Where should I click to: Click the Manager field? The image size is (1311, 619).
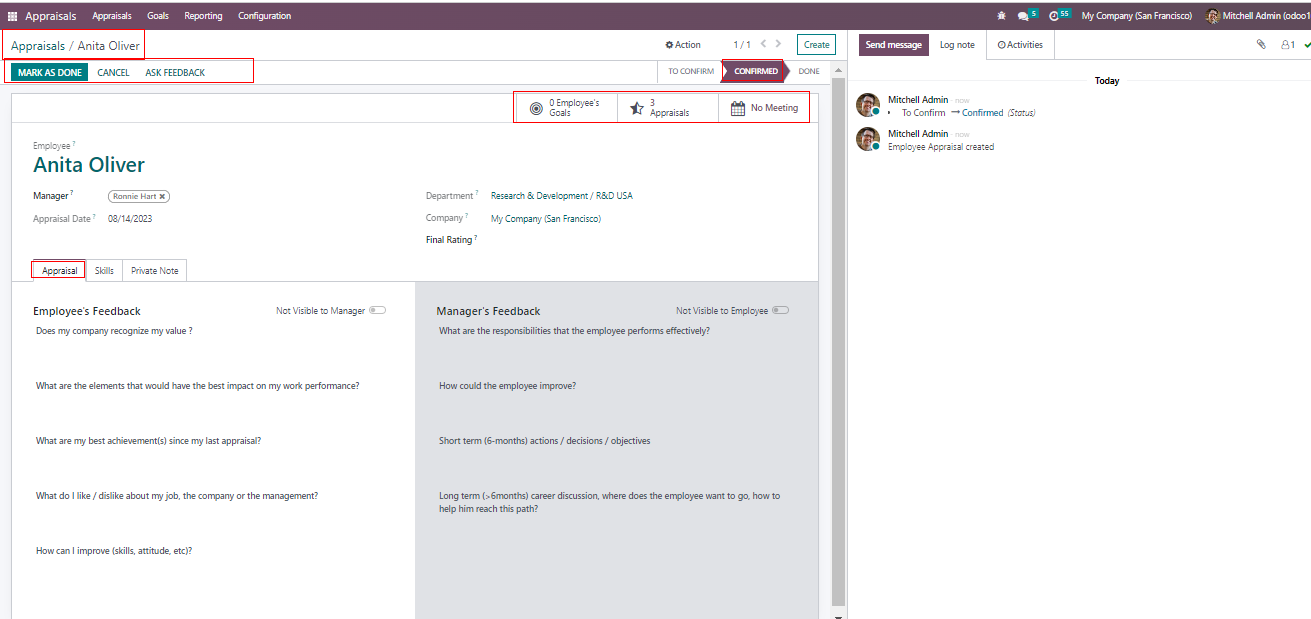click(139, 197)
